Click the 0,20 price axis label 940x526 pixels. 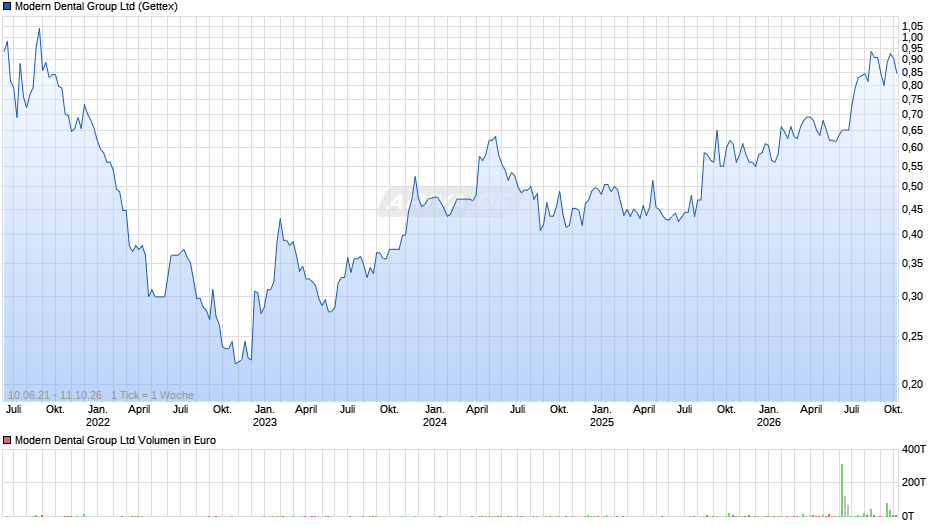[x=912, y=384]
